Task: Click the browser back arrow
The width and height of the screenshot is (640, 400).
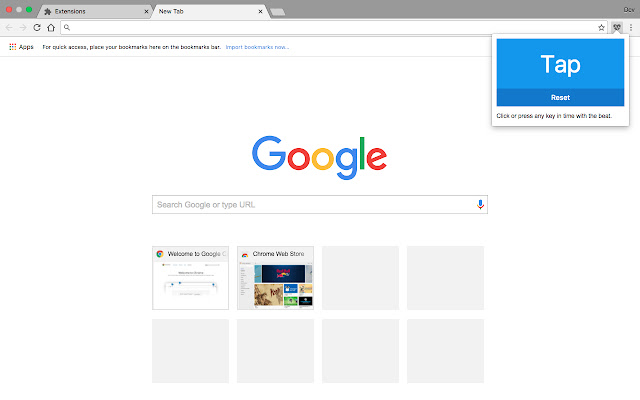Action: (9, 27)
